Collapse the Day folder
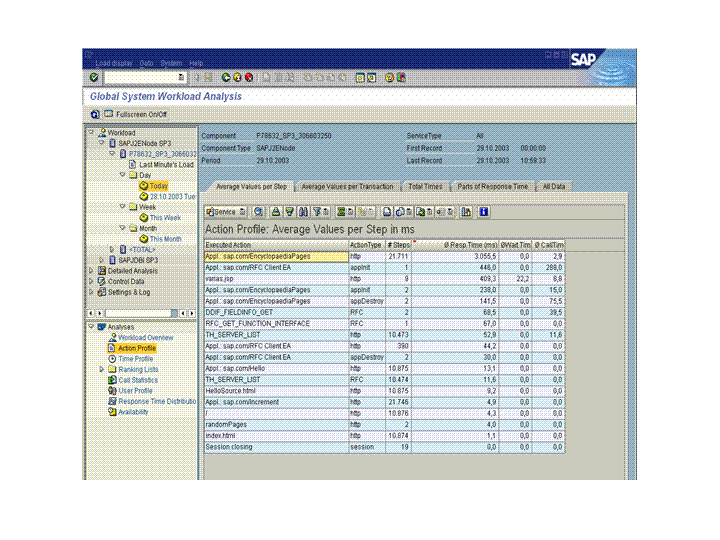Viewport: 720px width, 540px height. [x=123, y=174]
